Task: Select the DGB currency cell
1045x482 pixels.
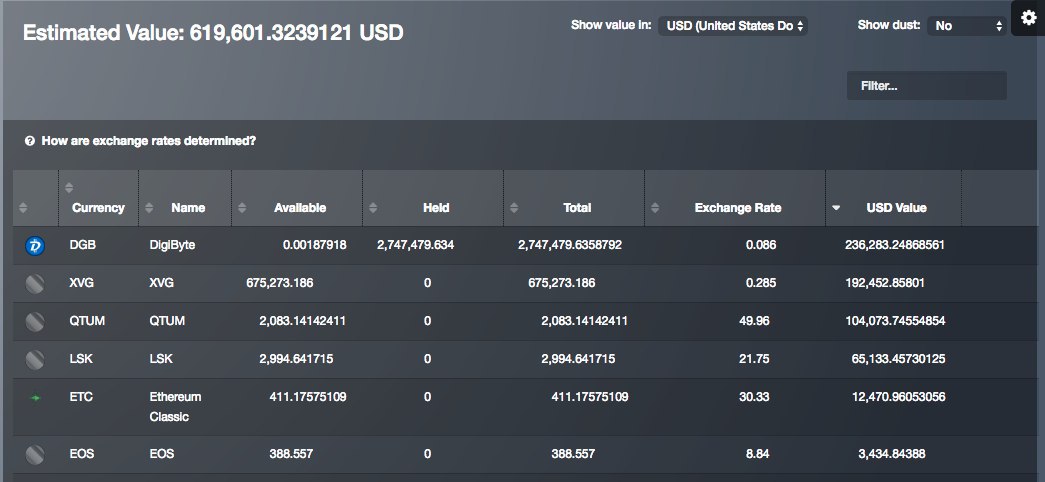Action: pos(83,245)
